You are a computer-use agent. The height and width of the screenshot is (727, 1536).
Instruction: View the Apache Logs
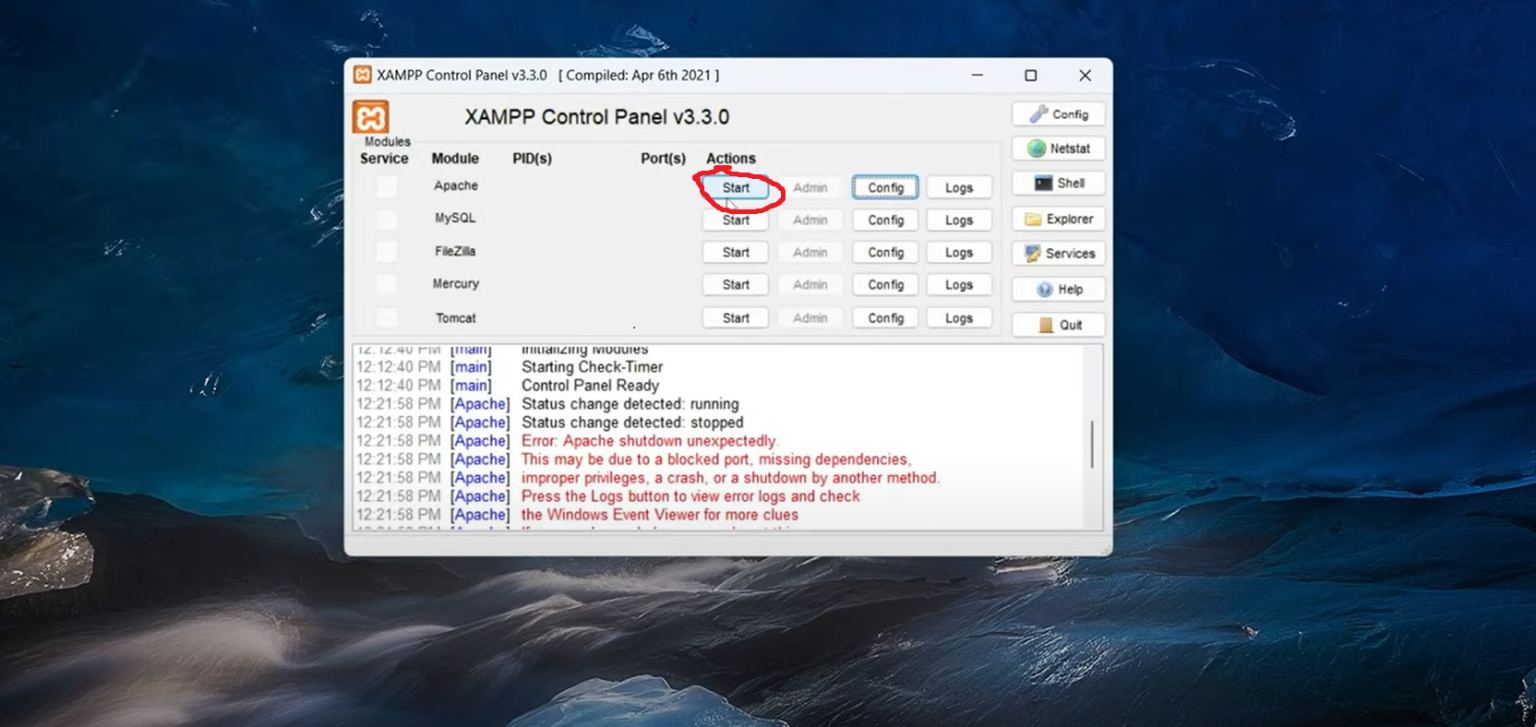958,188
